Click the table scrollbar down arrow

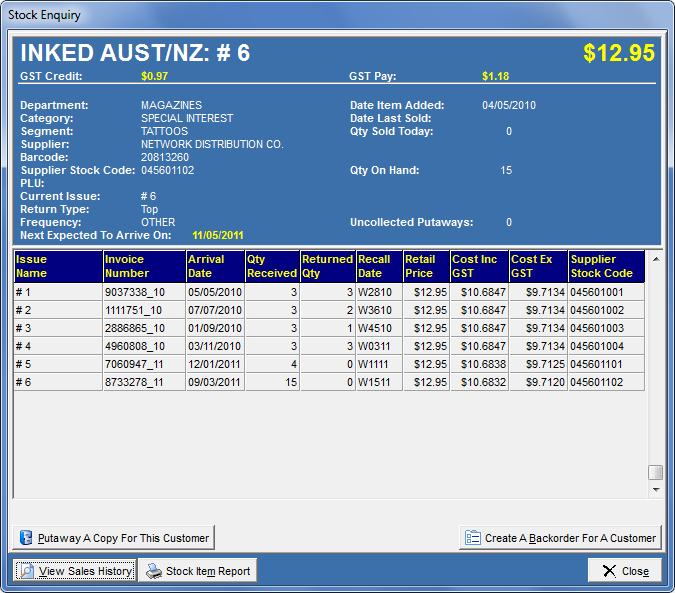[x=655, y=490]
